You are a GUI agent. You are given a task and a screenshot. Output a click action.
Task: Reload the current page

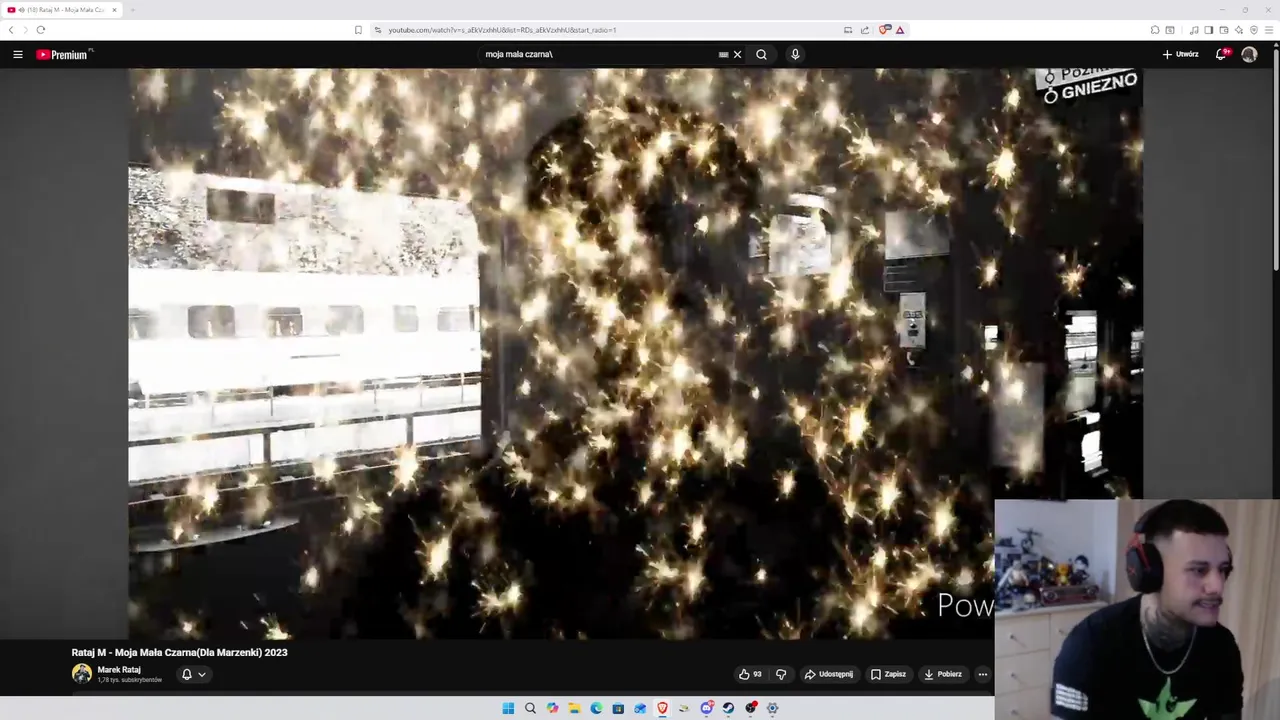(41, 30)
